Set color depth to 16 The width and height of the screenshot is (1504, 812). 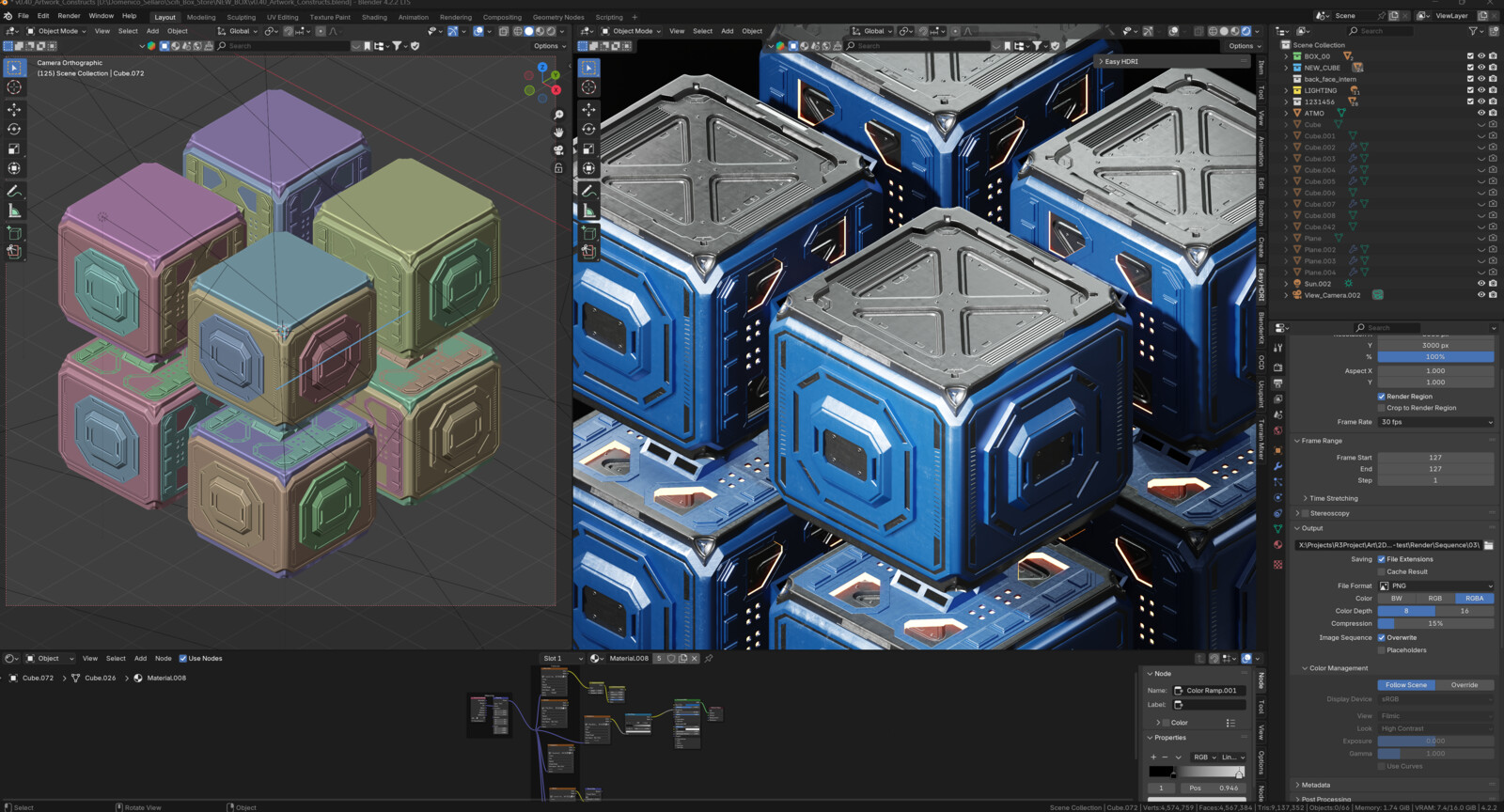[x=1465, y=611]
